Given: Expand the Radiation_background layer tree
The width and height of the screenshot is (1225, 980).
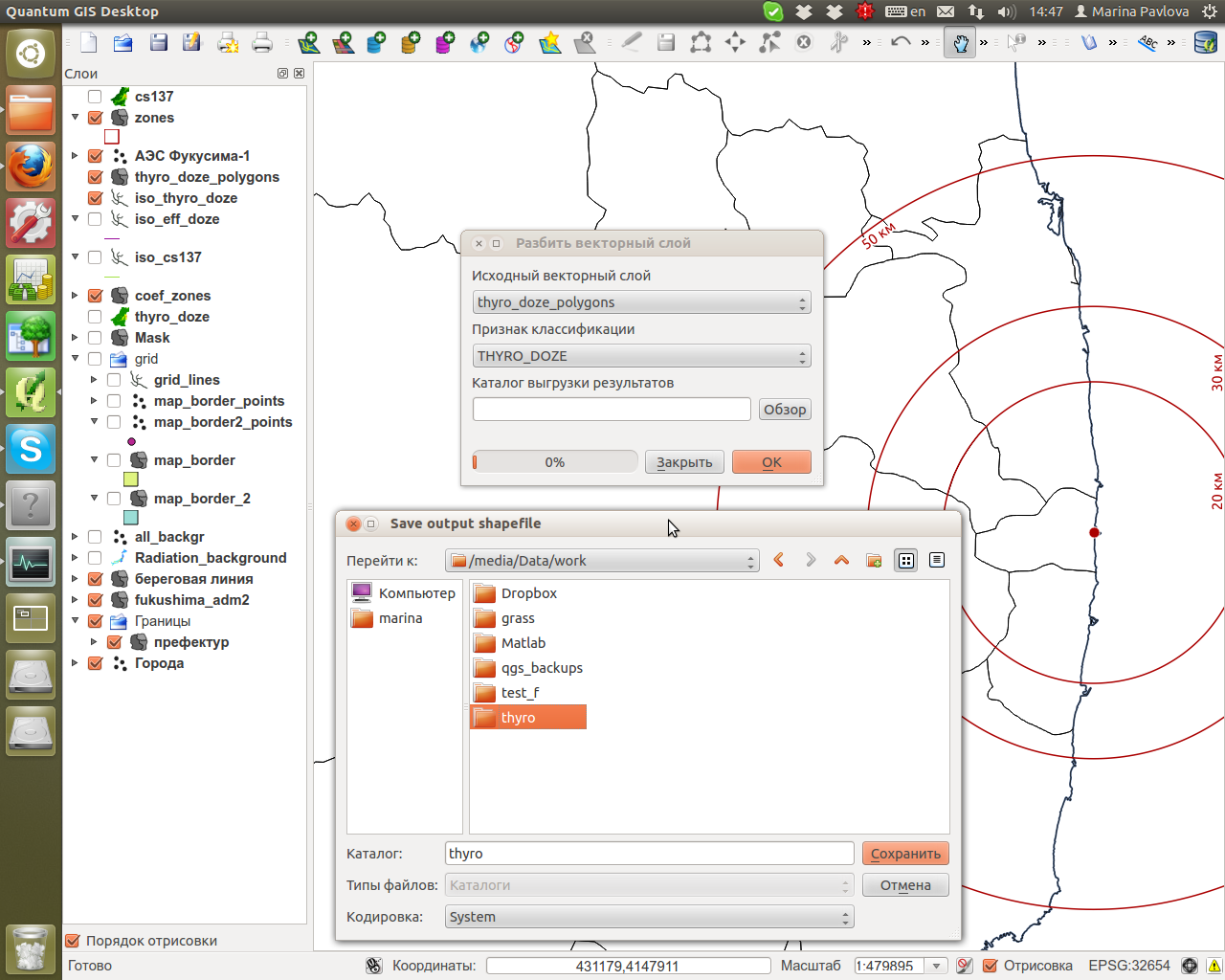Looking at the screenshot, I should coord(75,558).
